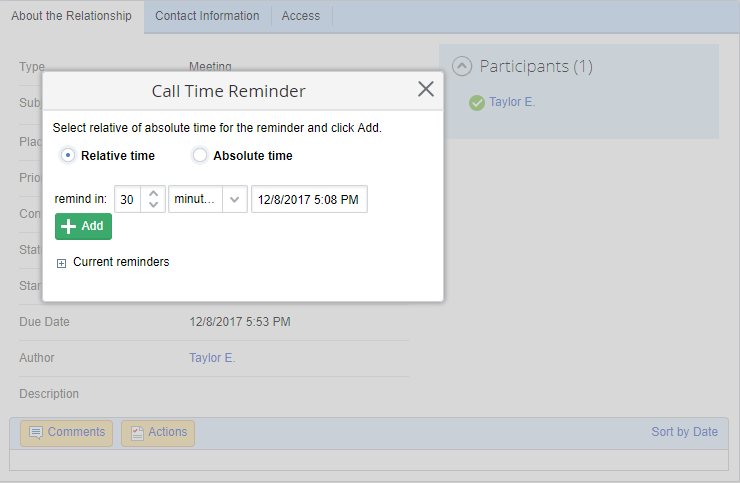
Task: Close the Call Time Reminder dialog
Action: pyautogui.click(x=426, y=89)
